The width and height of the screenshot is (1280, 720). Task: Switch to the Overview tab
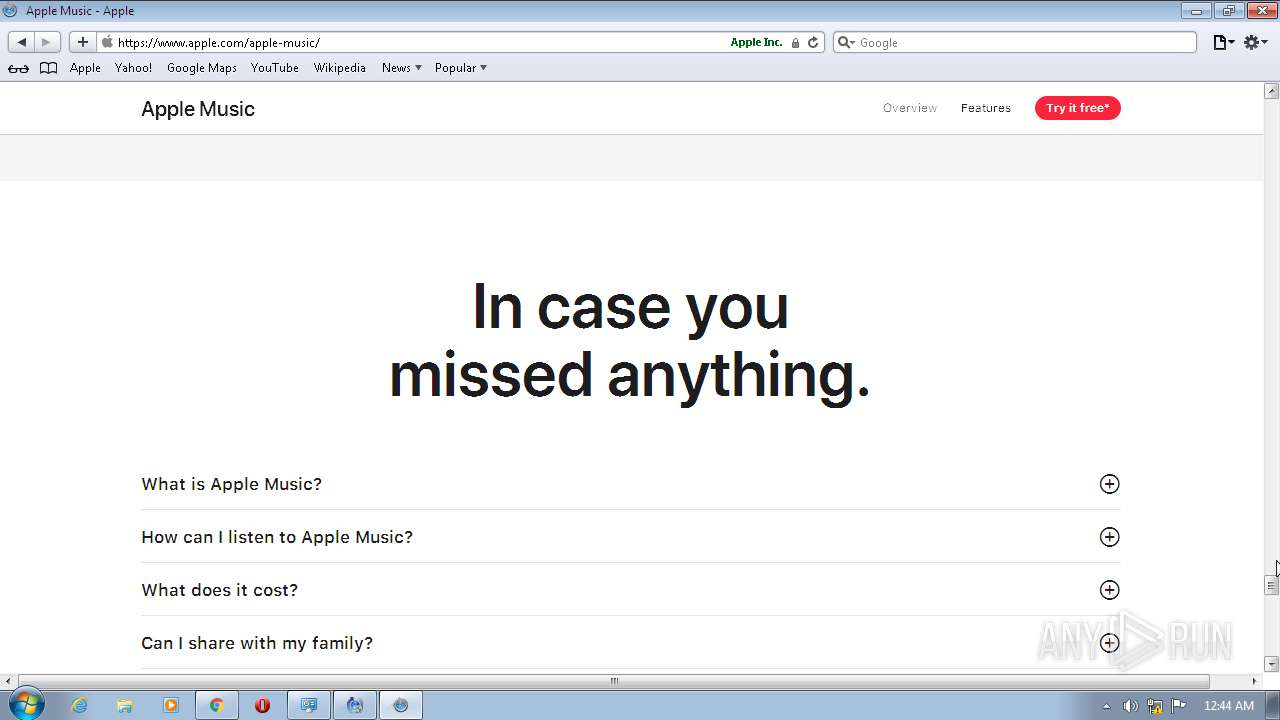(x=910, y=108)
